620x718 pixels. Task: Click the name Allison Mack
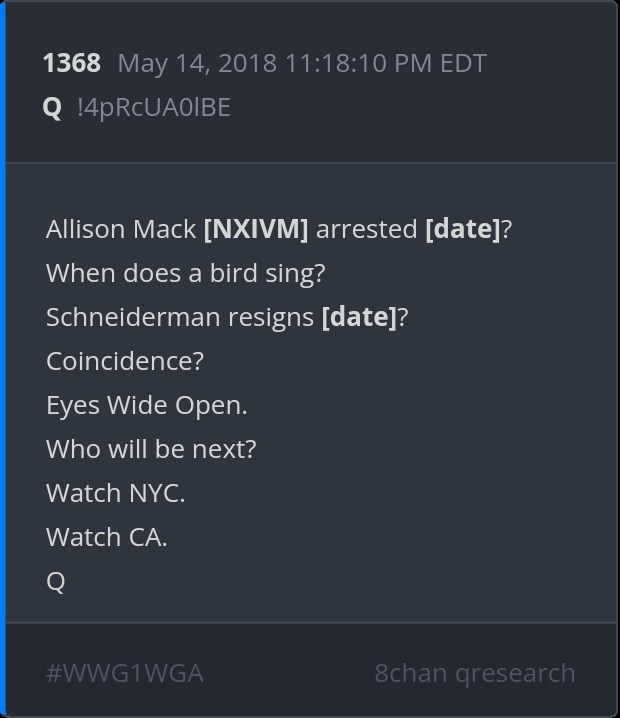pyautogui.click(x=120, y=229)
